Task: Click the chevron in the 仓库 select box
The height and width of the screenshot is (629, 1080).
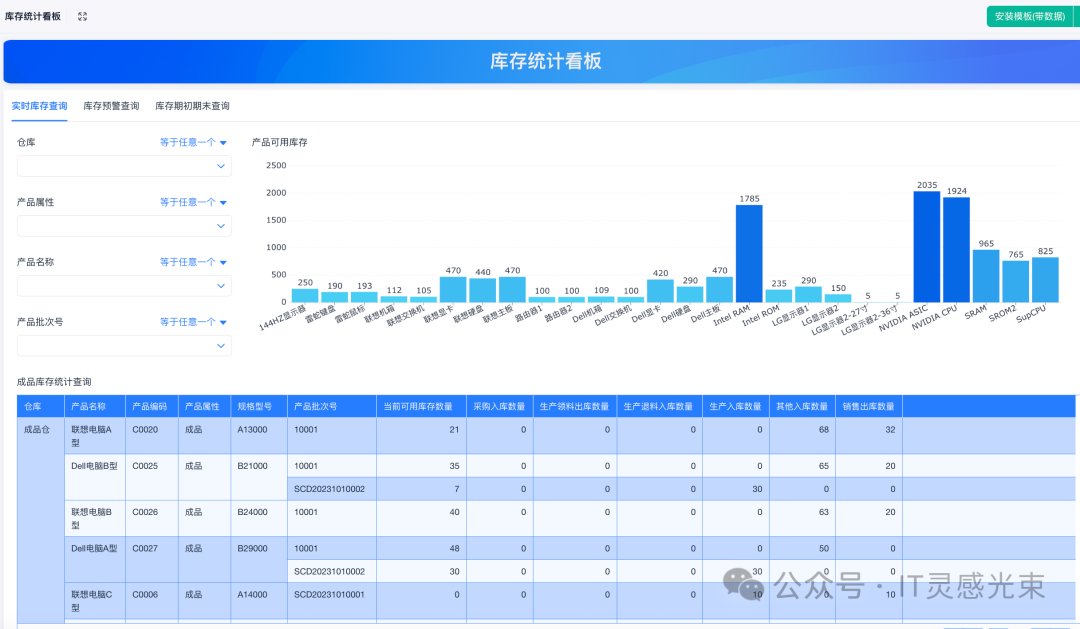Action: point(221,166)
